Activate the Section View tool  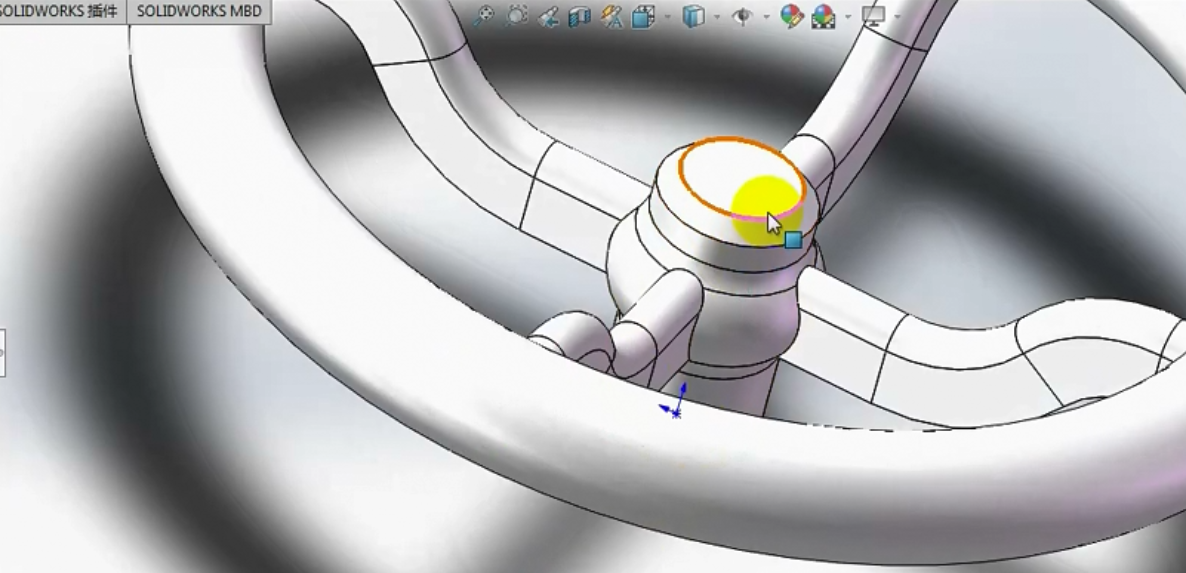pos(579,16)
